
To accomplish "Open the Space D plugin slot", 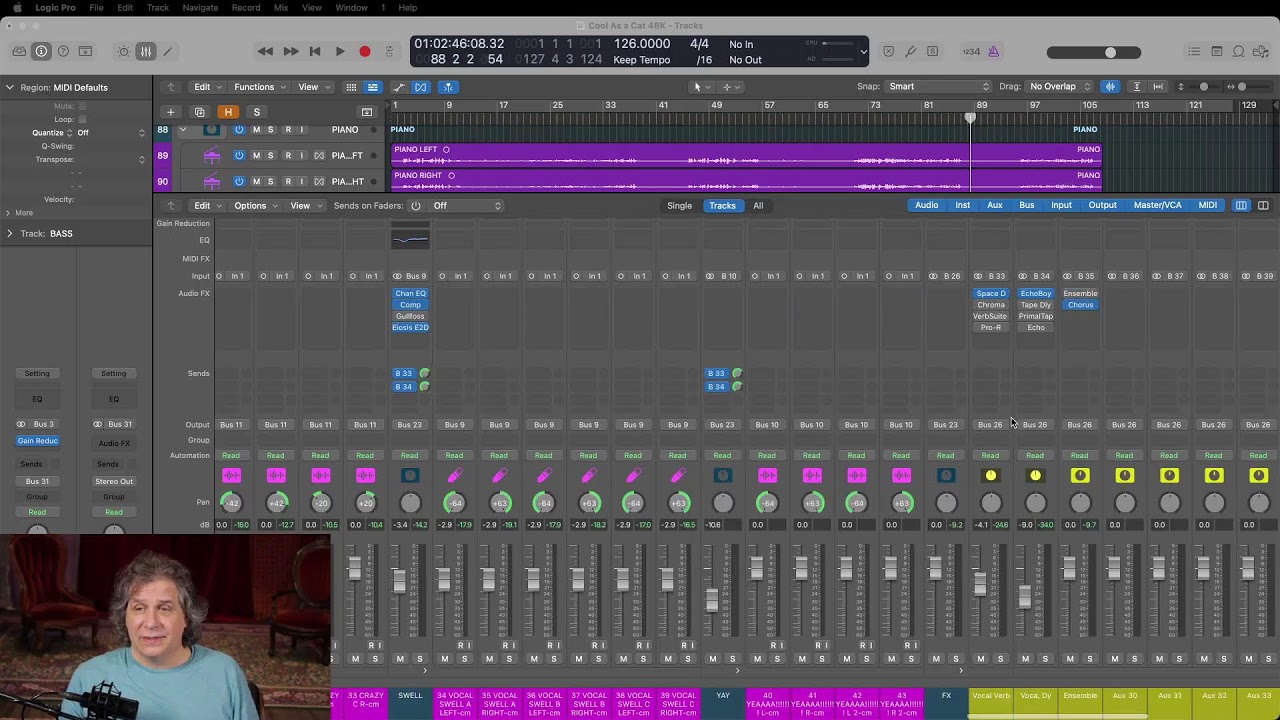I will coord(991,294).
